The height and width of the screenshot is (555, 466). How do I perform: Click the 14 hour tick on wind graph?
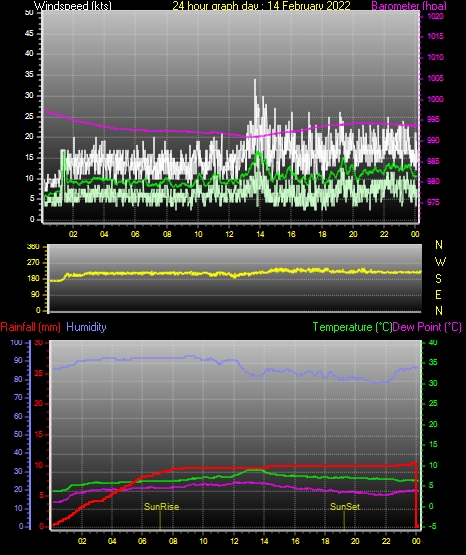(260, 234)
